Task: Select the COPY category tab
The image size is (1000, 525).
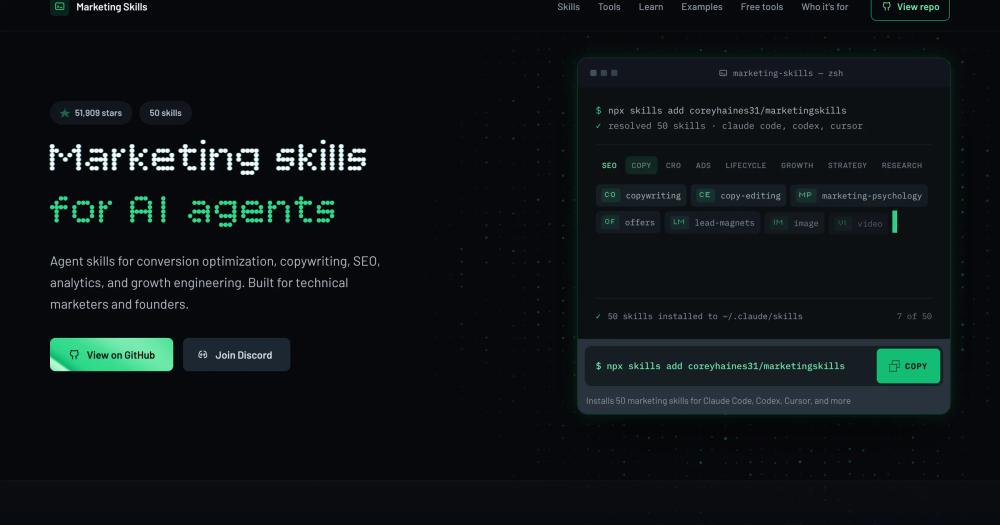Action: pos(641,165)
